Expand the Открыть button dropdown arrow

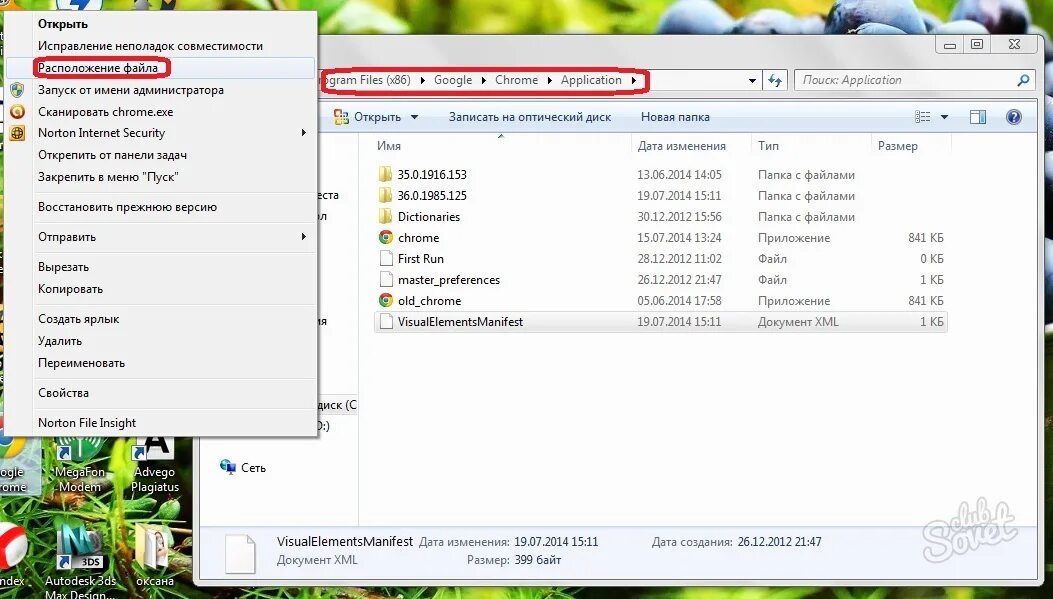414,117
